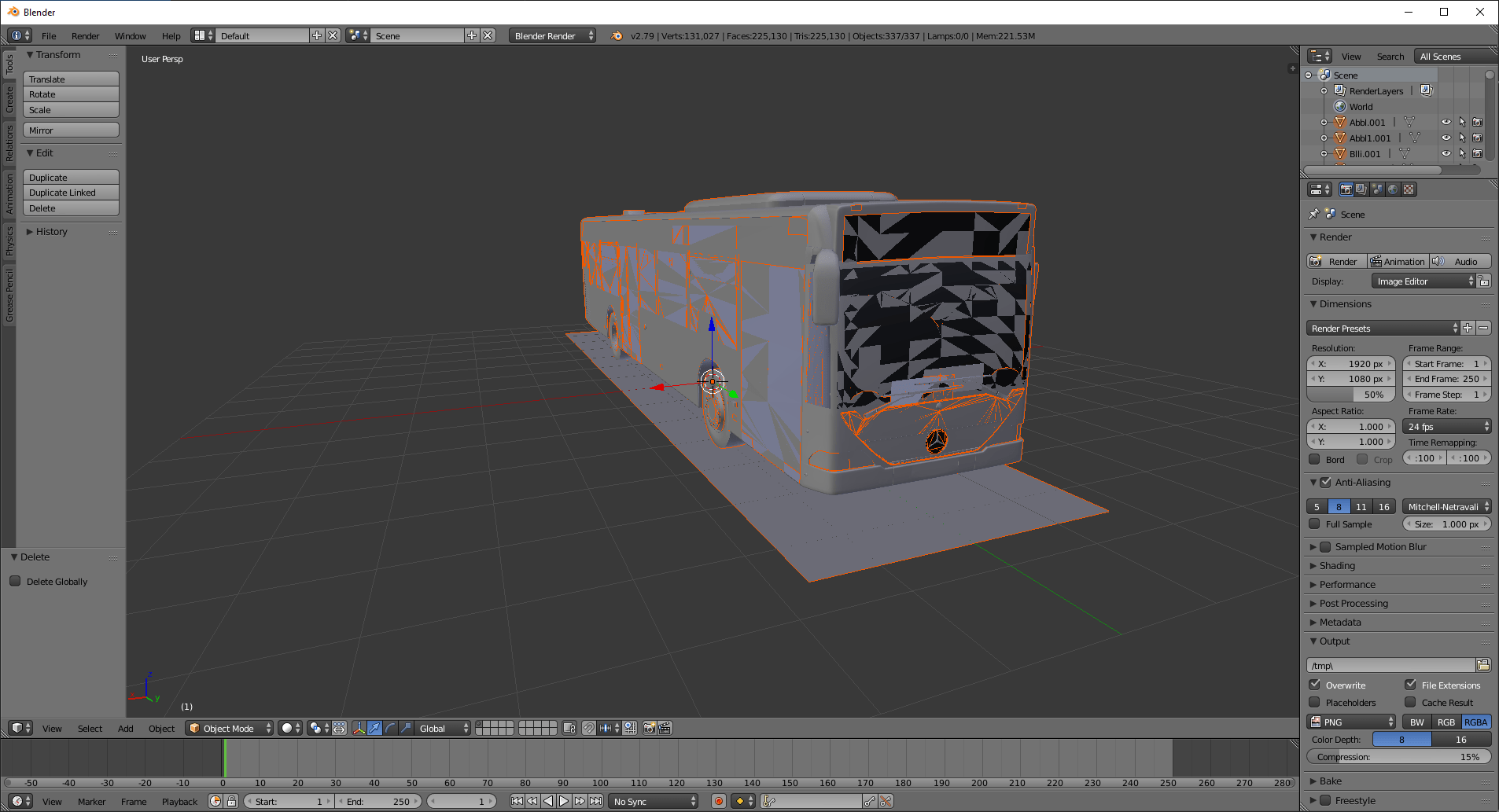
Task: Click the Duplicate Linked button
Action: click(71, 193)
